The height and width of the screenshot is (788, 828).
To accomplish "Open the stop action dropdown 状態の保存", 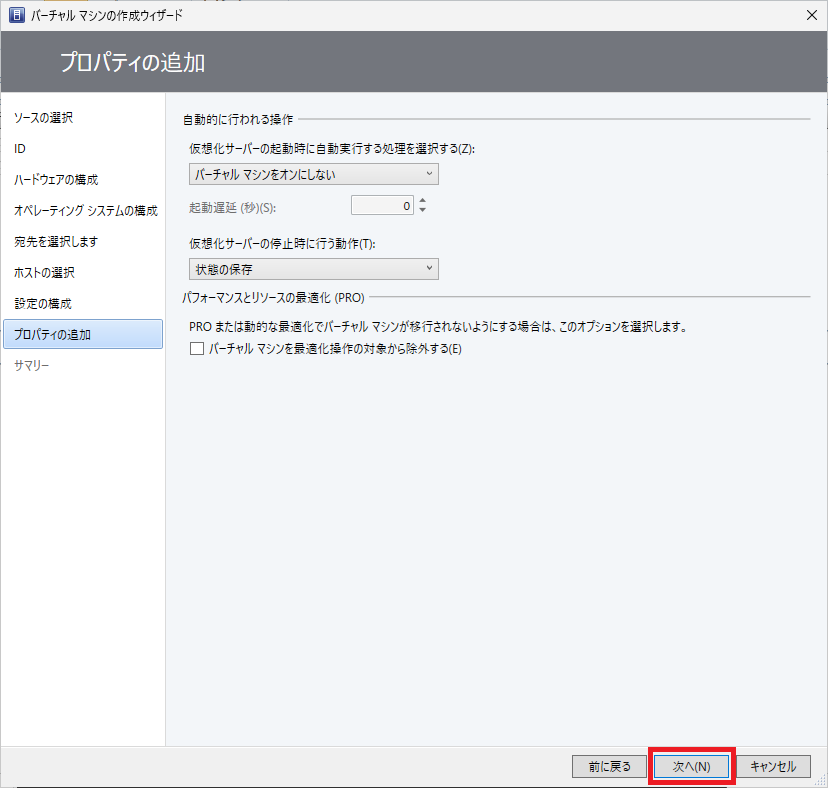I will coord(314,269).
